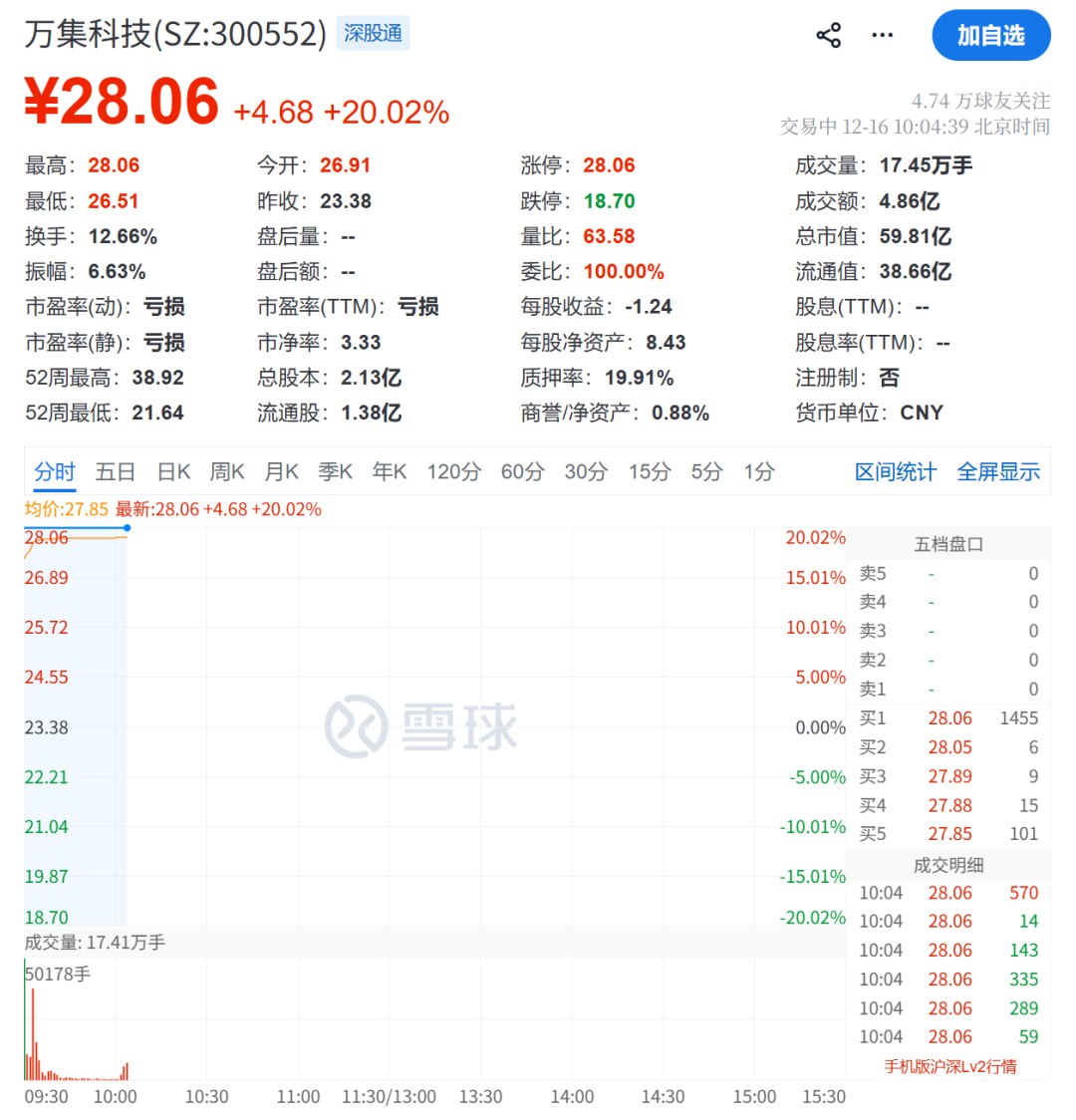The width and height of the screenshot is (1076, 1120).
Task: Click the 深股通 badge
Action: tap(373, 33)
